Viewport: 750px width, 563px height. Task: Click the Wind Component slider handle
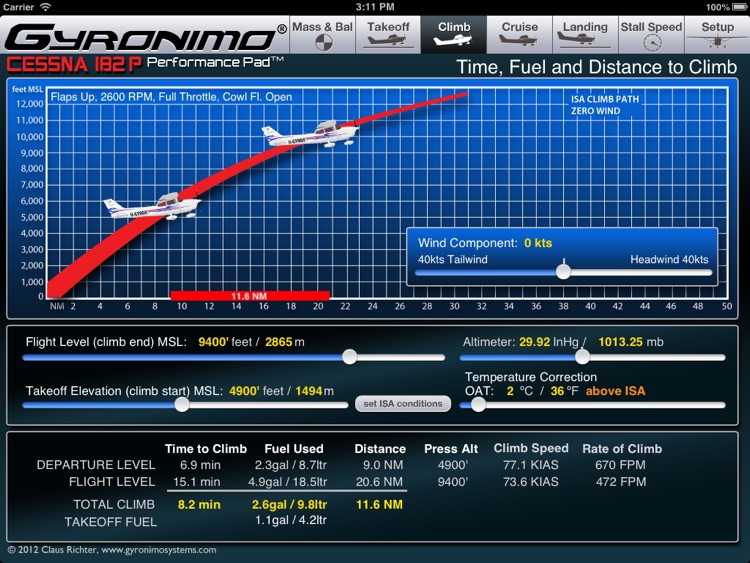563,272
